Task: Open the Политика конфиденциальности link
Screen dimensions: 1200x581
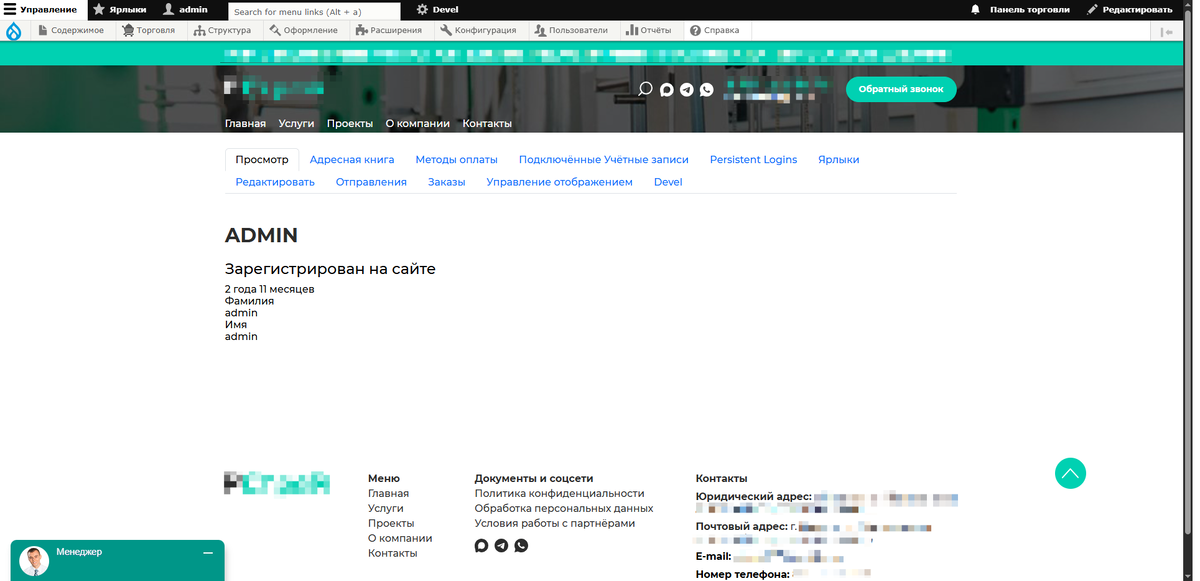Action: pyautogui.click(x=558, y=493)
